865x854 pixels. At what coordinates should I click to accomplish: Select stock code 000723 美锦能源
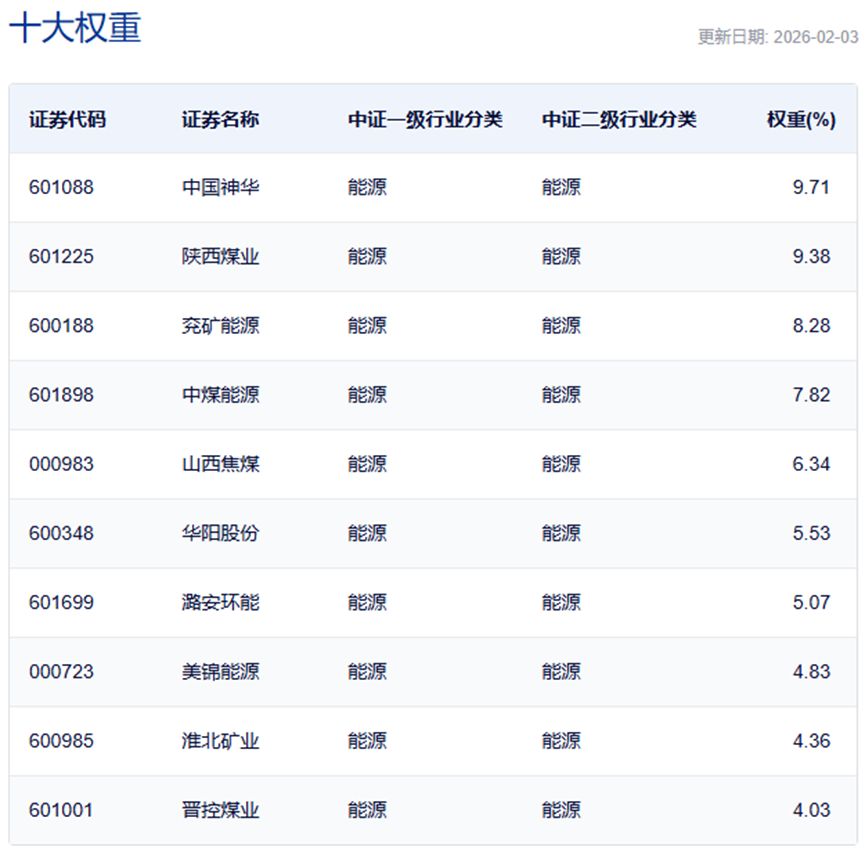pyautogui.click(x=63, y=672)
